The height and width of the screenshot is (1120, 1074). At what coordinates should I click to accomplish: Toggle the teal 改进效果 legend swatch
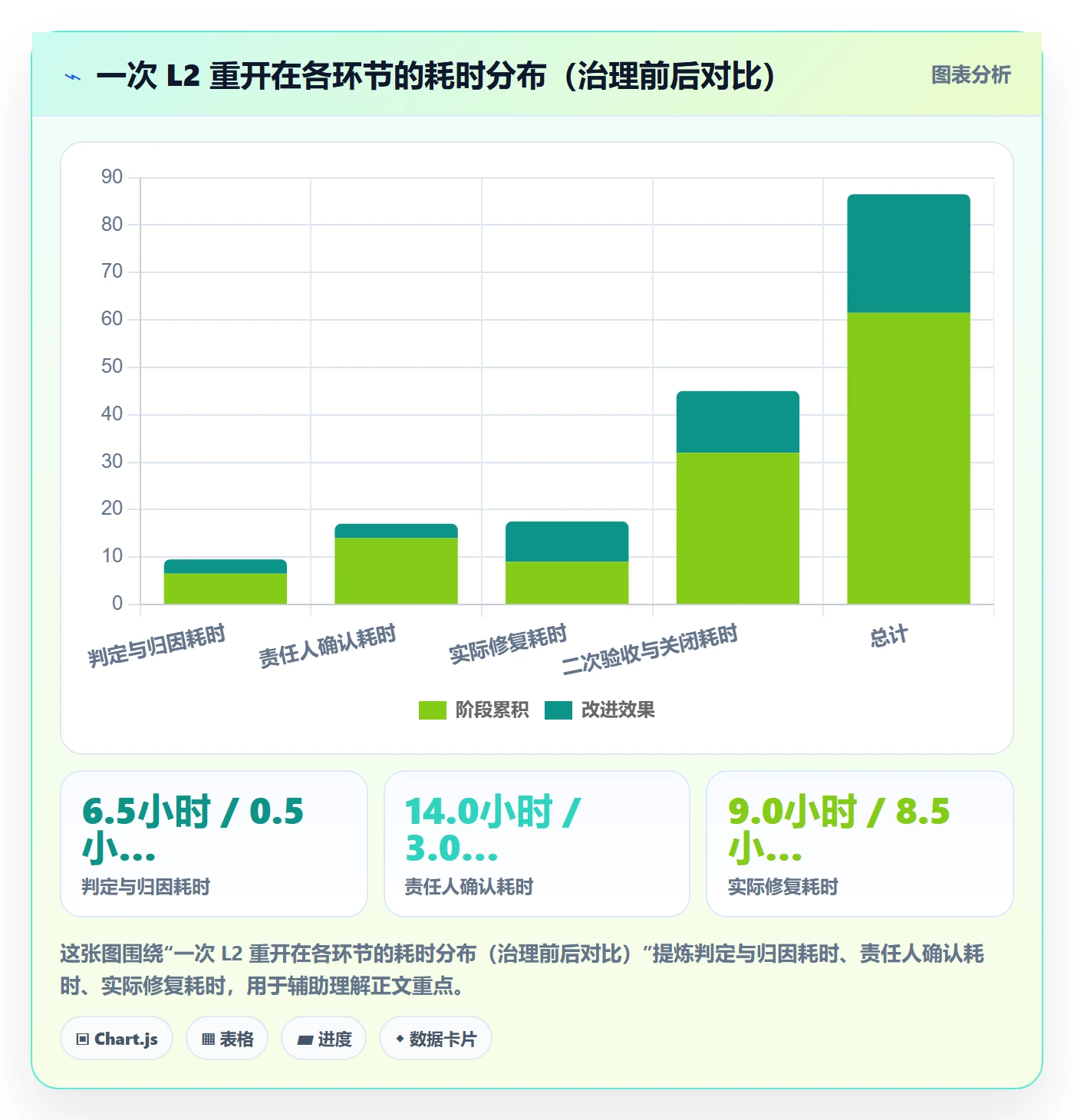pos(558,710)
